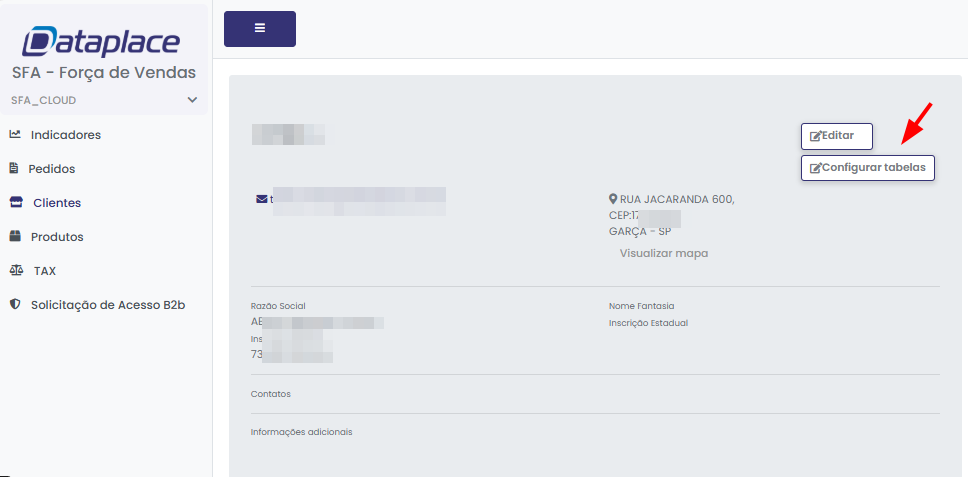Go to Pedidos in the sidebar
Screen dimensions: 968x477
[52, 169]
